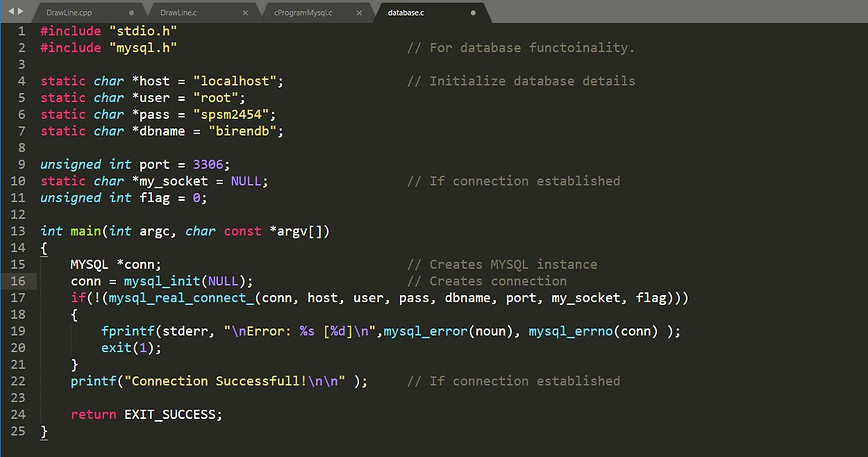The image size is (868, 457).
Task: Click the "stdio.h" include string
Action: click(x=143, y=31)
